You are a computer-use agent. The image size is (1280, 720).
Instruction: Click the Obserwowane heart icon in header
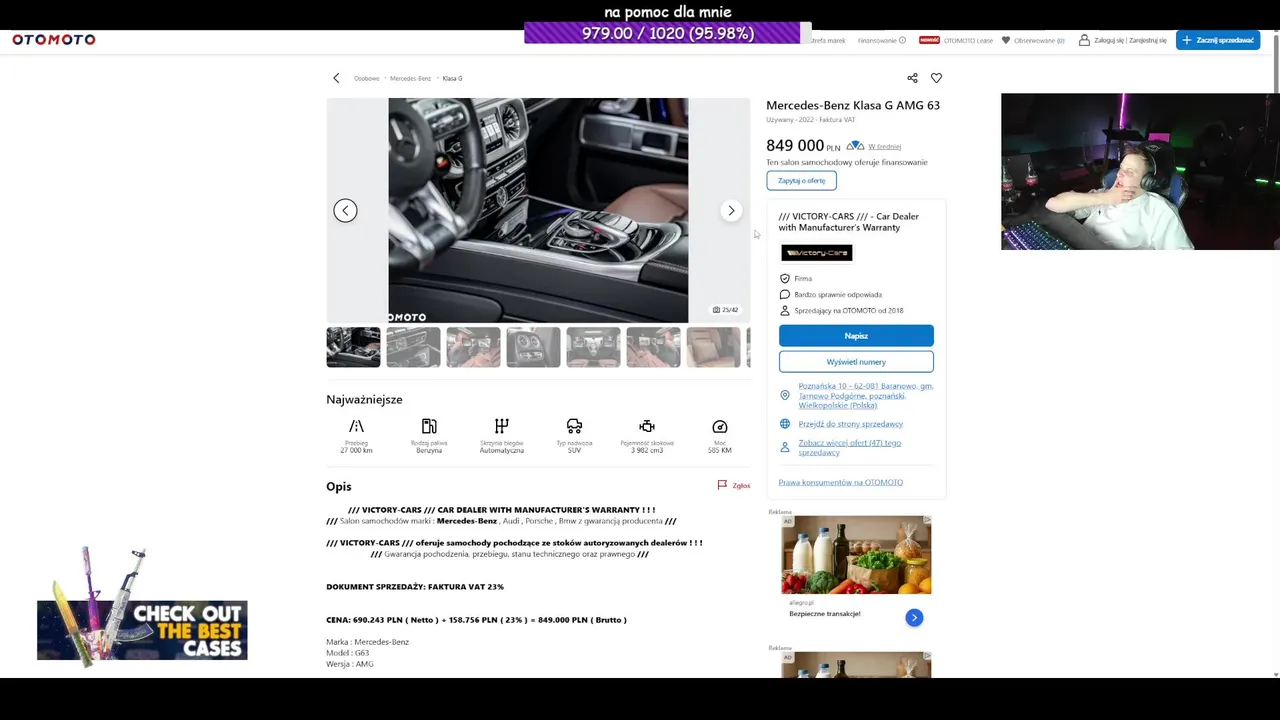[1006, 40]
